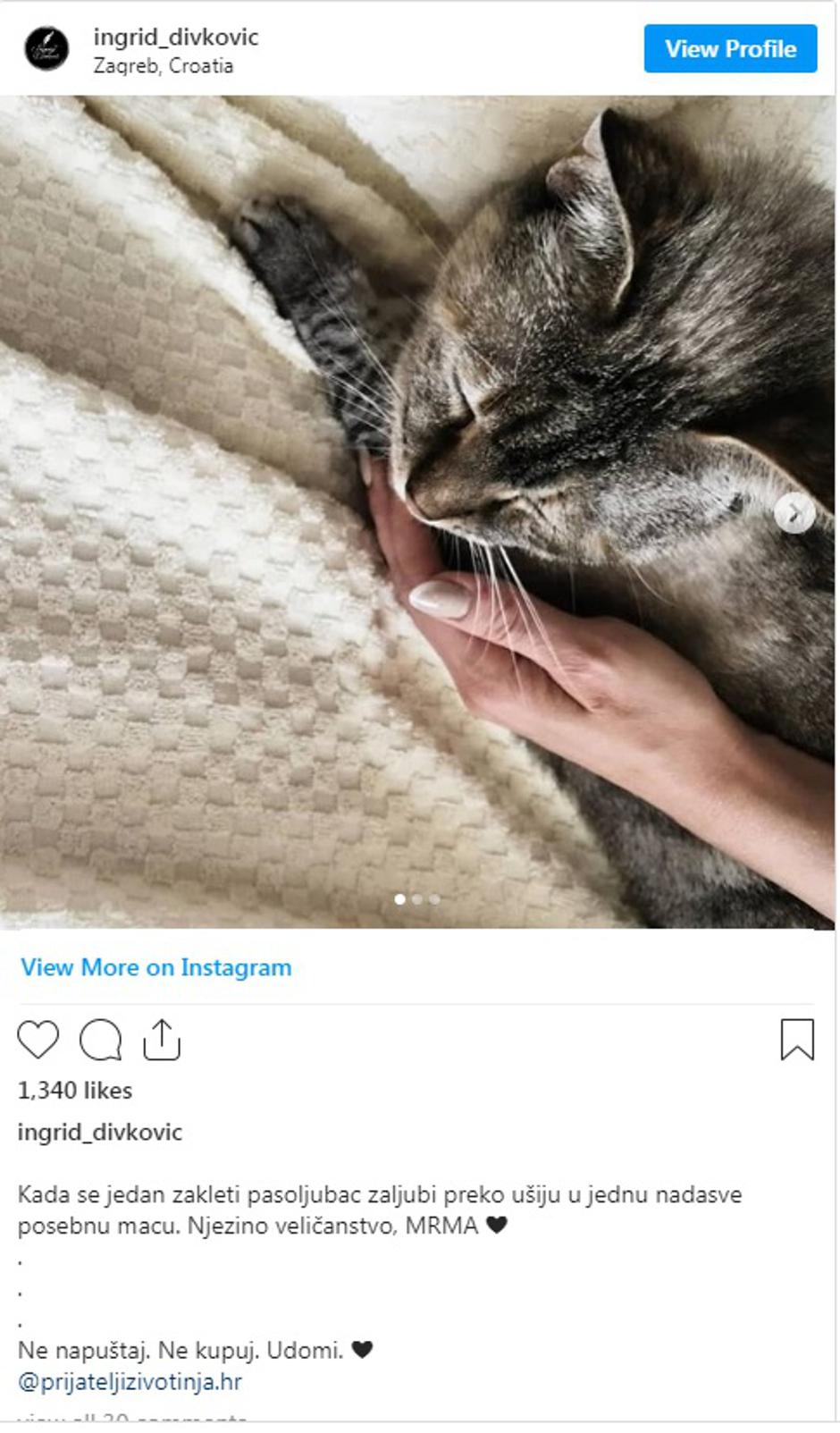Click the blue View Profile button
Screen dimensions: 840x1433
730,48
